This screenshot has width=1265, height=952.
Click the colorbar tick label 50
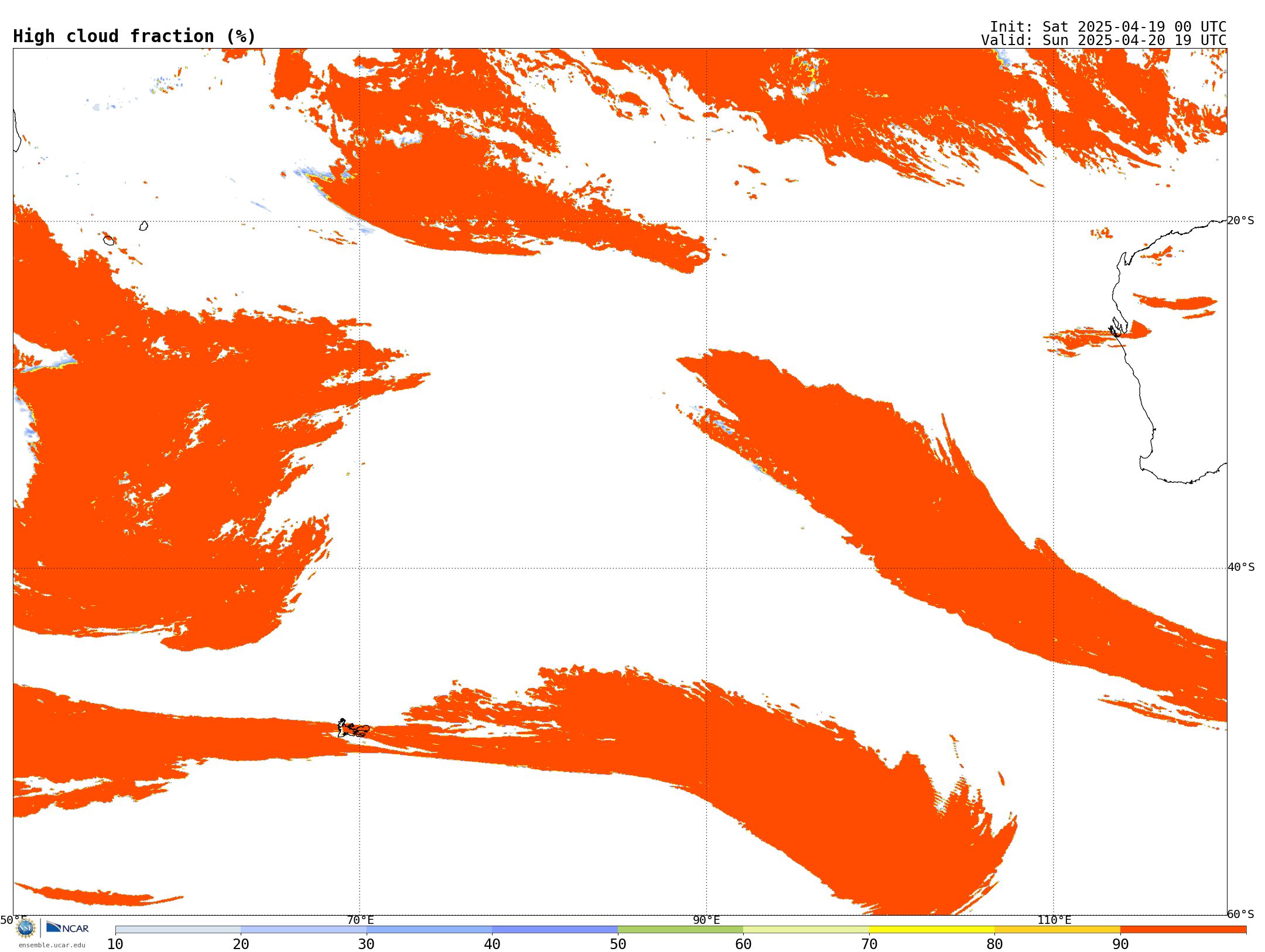(618, 944)
